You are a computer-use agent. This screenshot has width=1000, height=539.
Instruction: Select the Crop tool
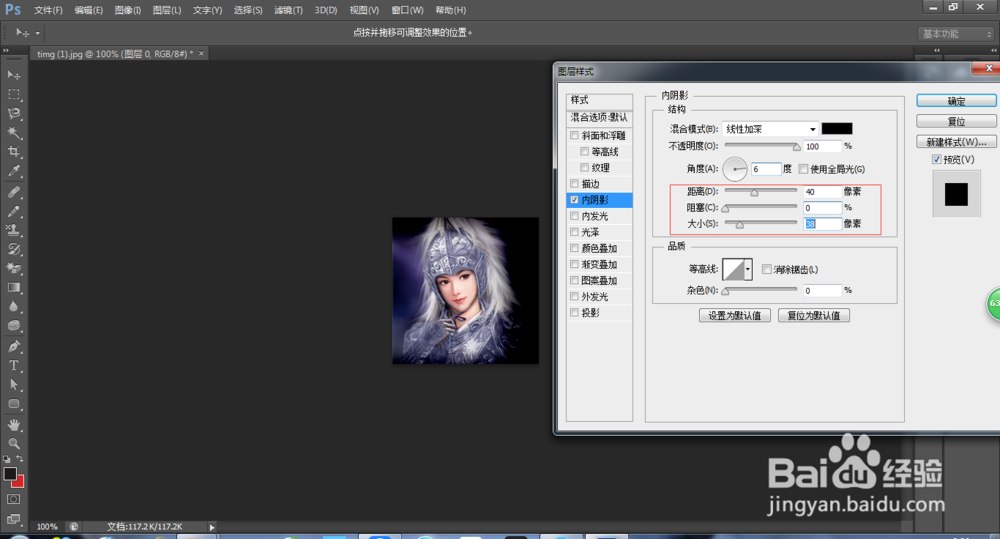point(13,152)
